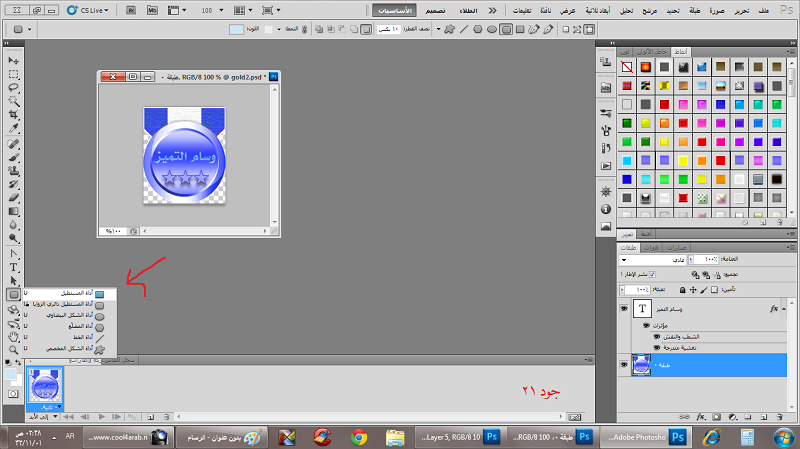Select the Type tool in the toolbox
Image resolution: width=800 pixels, height=449 pixels.
coord(14,268)
